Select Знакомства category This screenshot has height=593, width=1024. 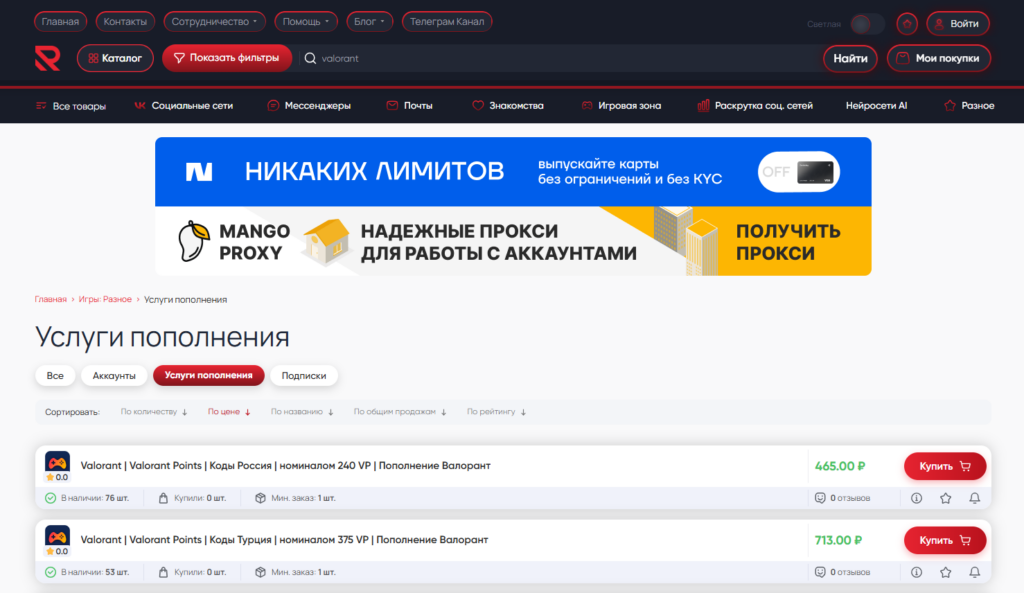[507, 106]
